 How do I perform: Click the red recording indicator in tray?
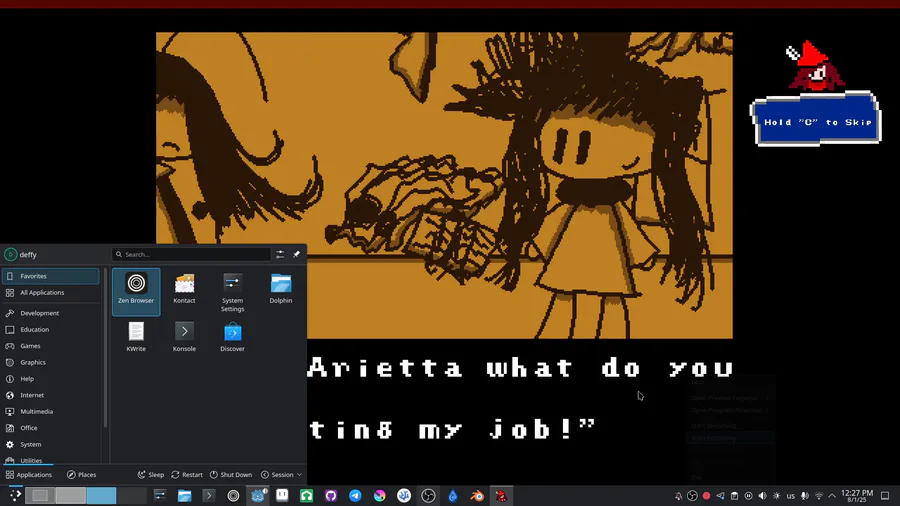706,496
